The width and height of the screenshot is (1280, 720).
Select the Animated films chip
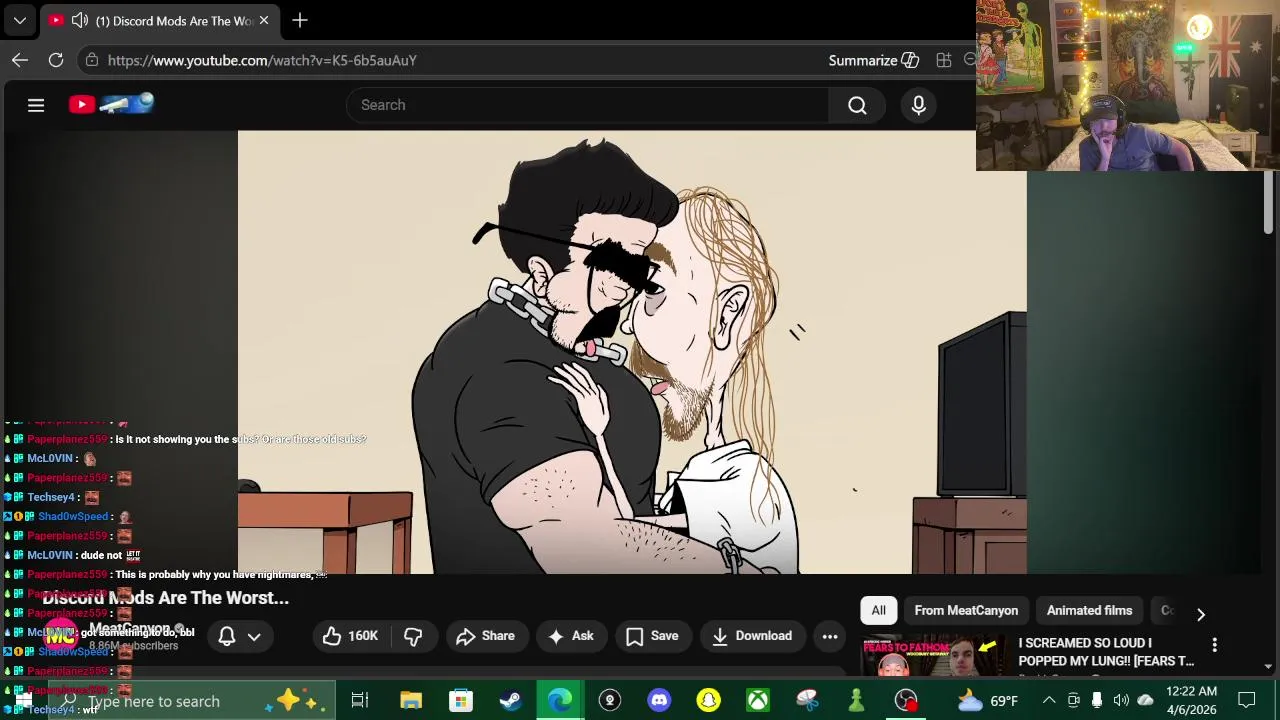(1089, 610)
